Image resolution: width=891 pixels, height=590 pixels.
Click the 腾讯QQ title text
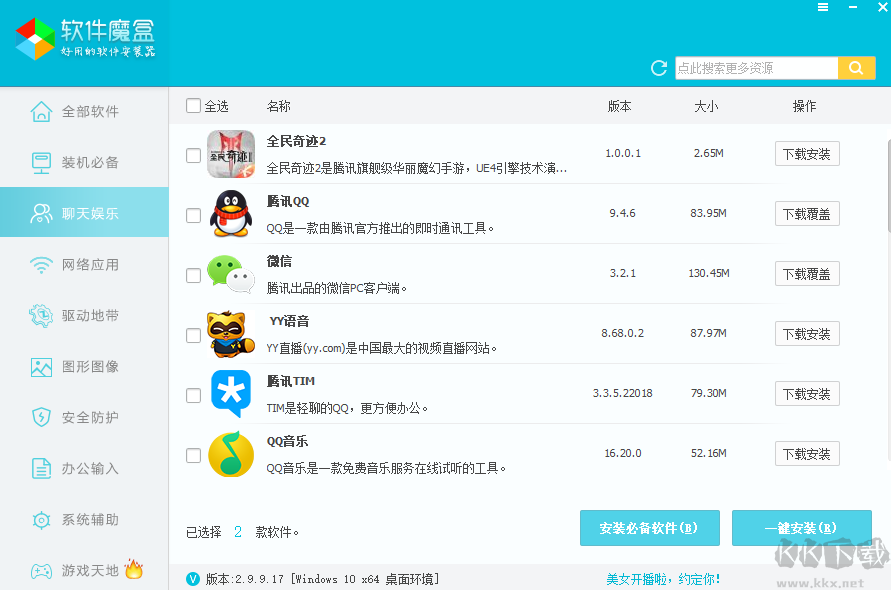click(288, 201)
